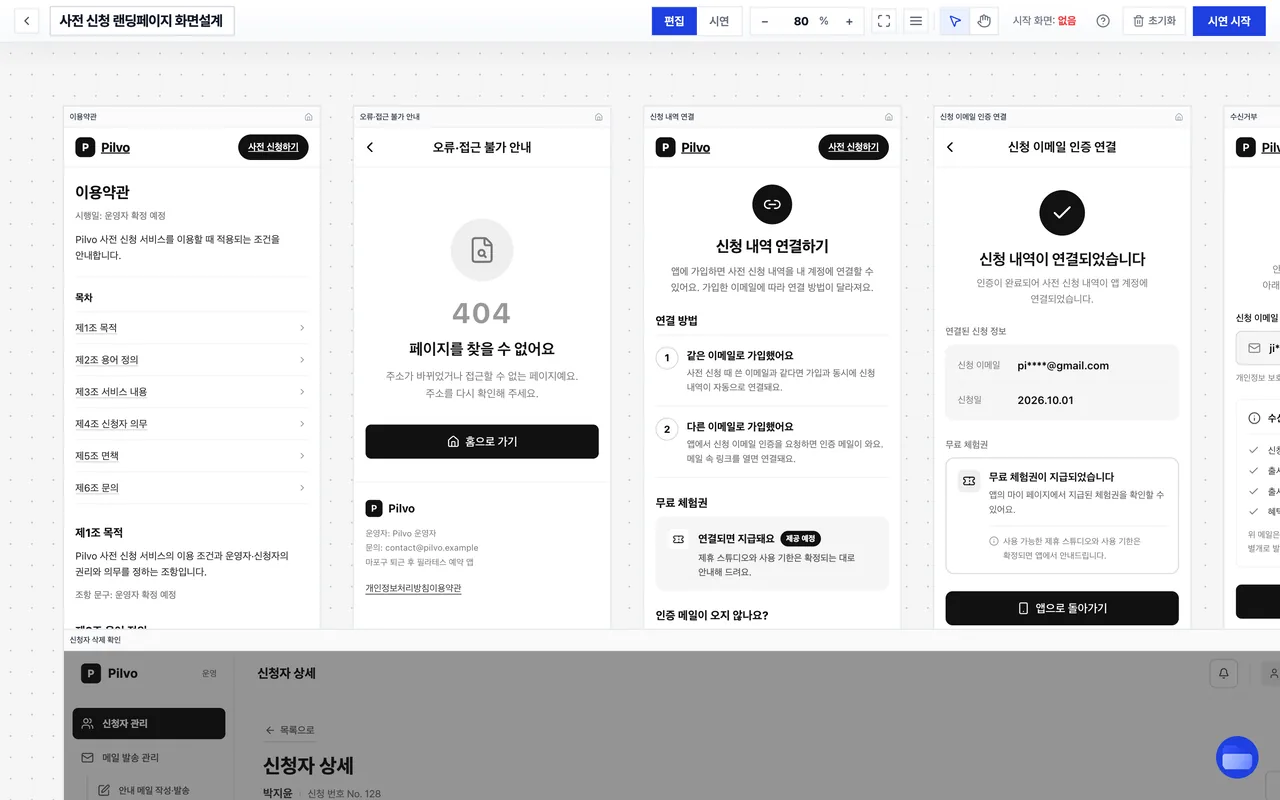Click the Pilvo logo in 신청 내역 연결 frame
Screen dimensions: 1280x800
[x=683, y=147]
